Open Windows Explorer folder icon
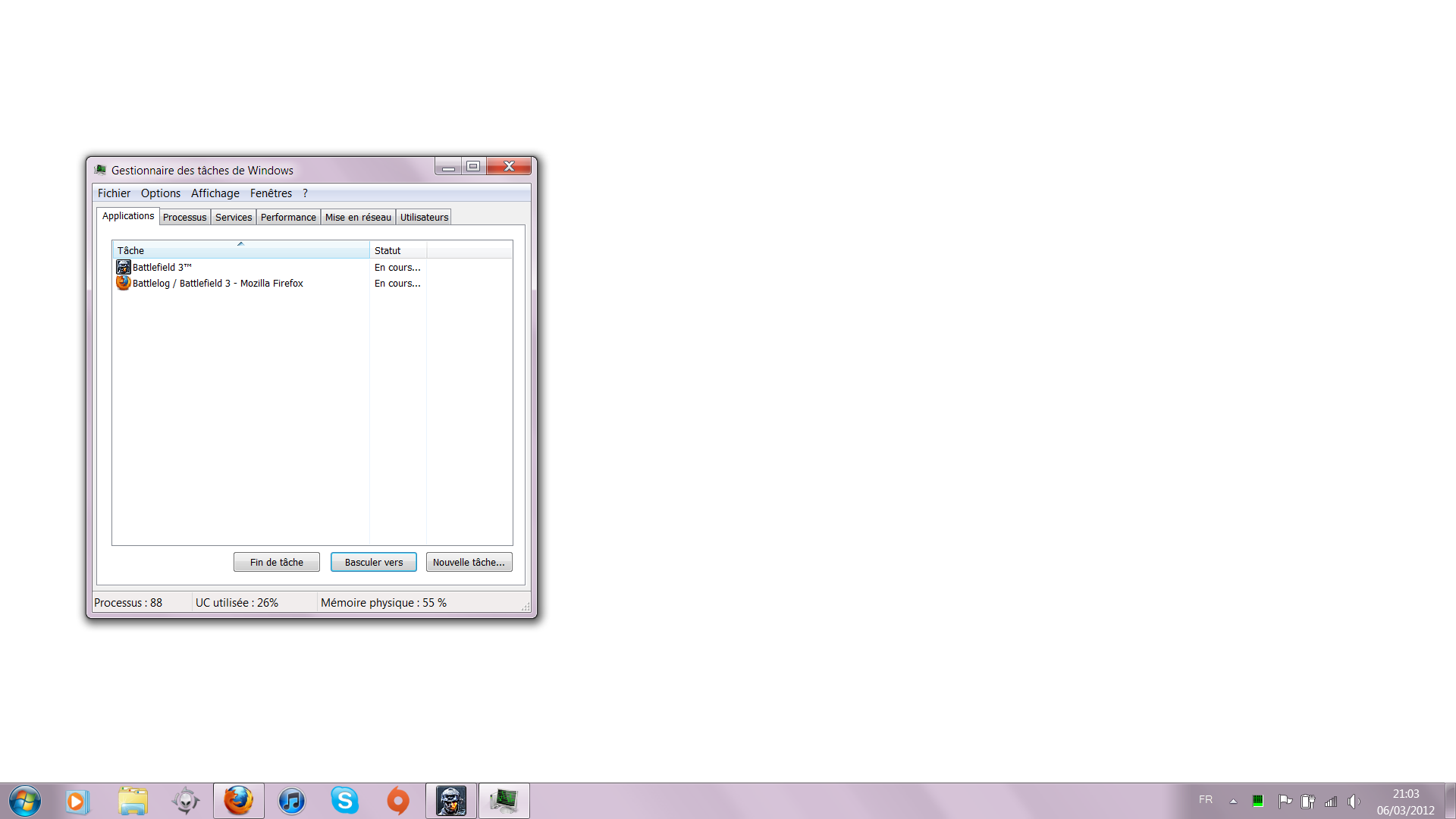 133,801
